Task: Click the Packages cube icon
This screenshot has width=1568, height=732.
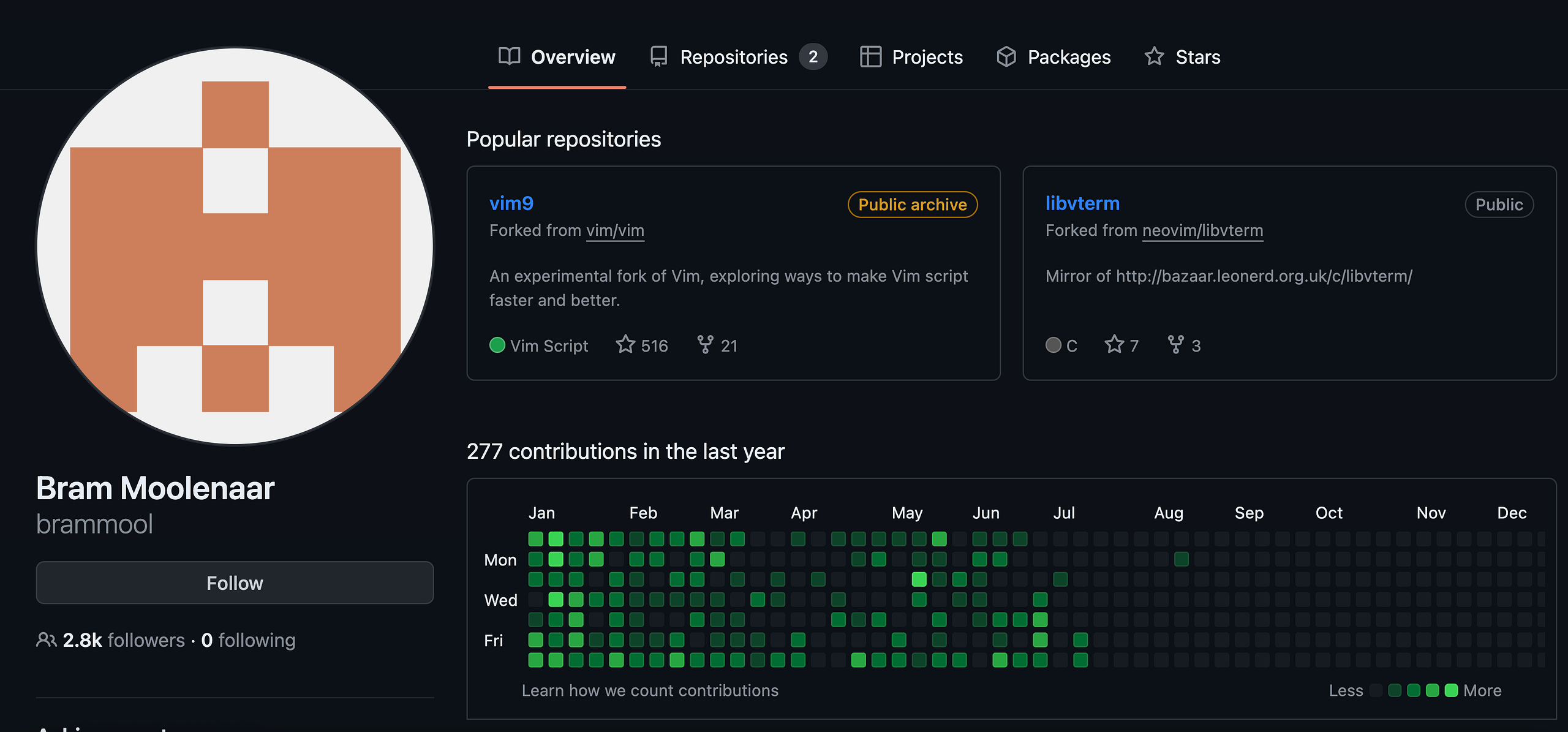Action: point(1006,56)
